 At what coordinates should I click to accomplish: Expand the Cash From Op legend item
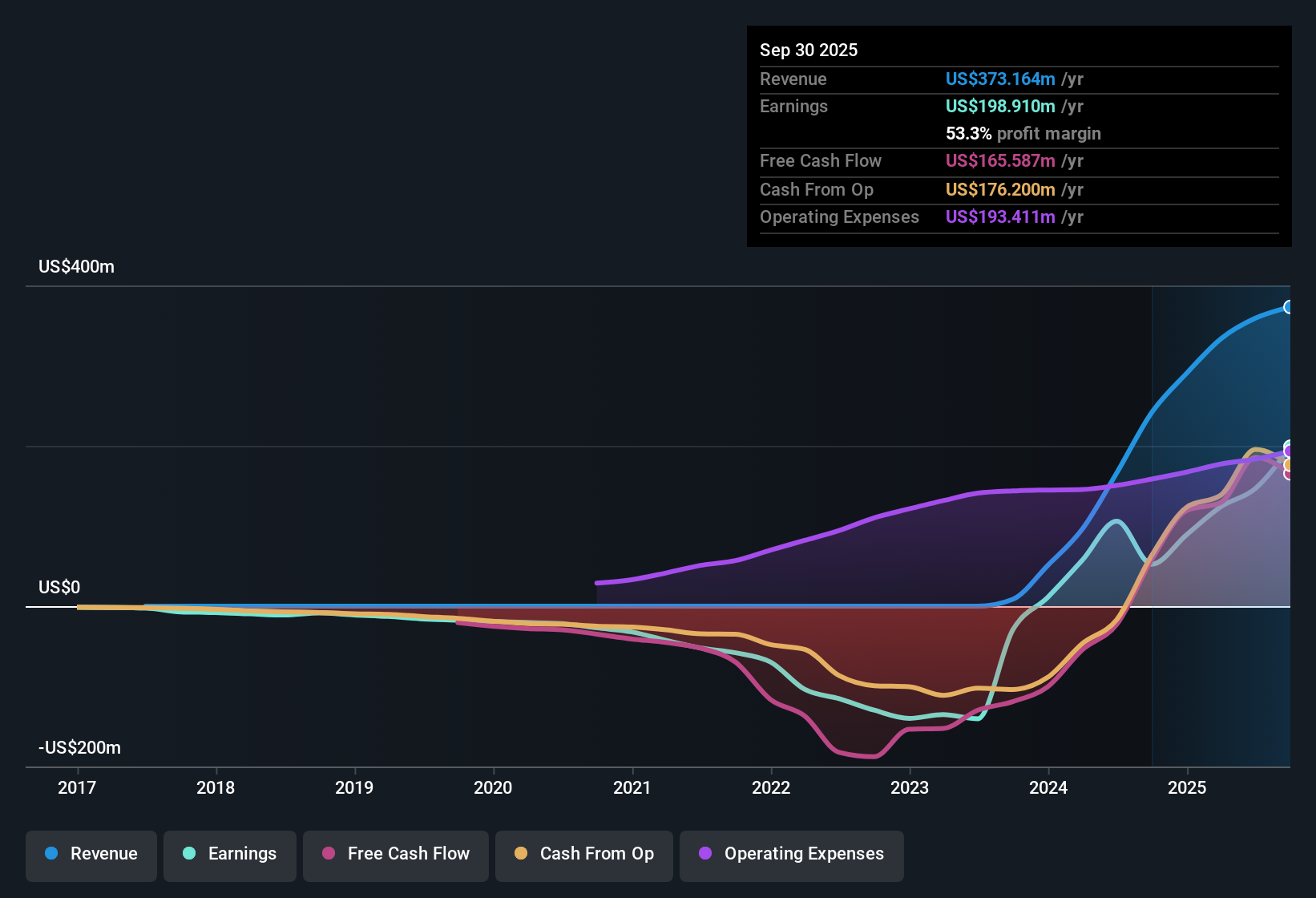click(583, 854)
